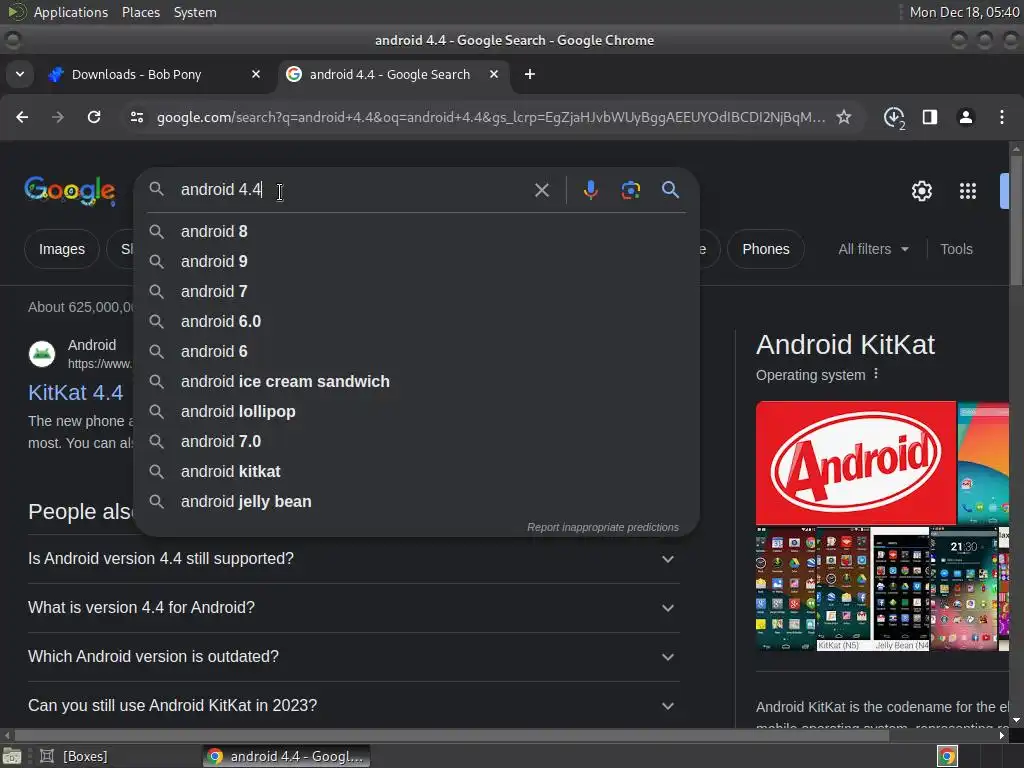The image size is (1024, 768).
Task: Start voice search with microphone icon
Action: [x=590, y=190]
